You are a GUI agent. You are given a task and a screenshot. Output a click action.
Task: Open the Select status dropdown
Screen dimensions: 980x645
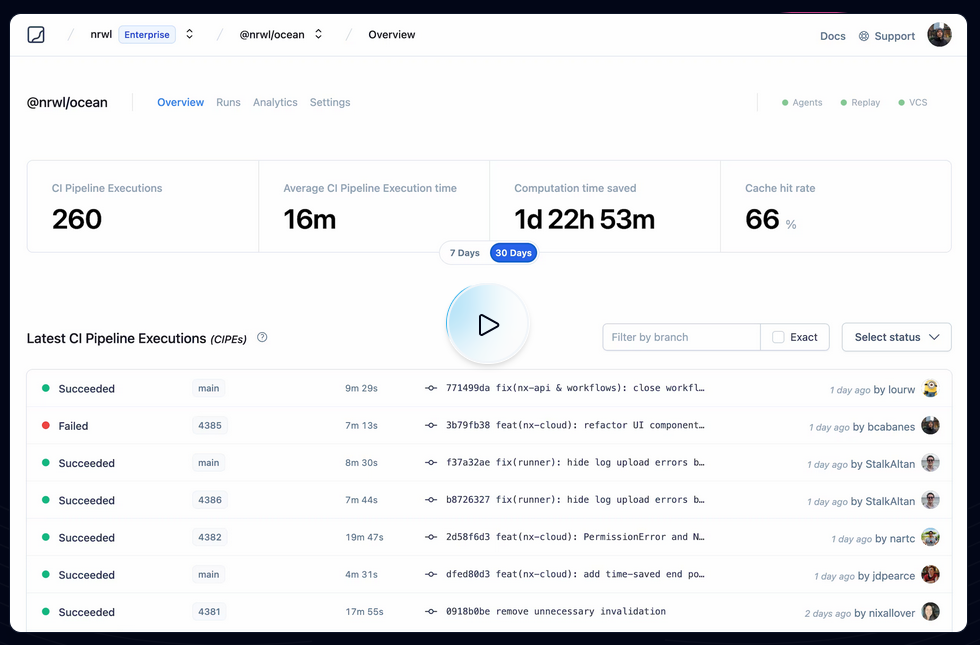pos(896,338)
